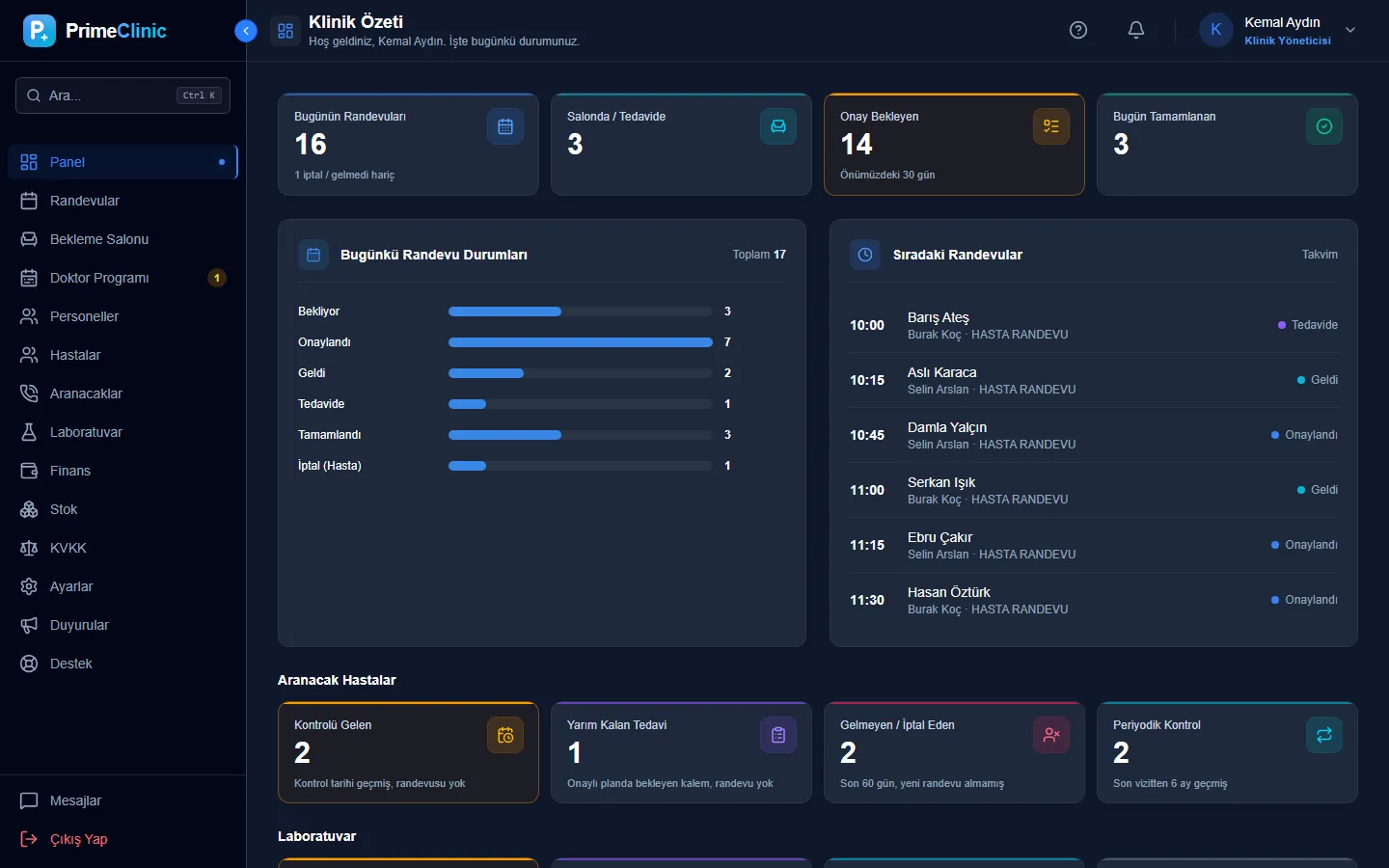
Task: Expand the Kemal Aydın user menu
Action: coord(1278,31)
